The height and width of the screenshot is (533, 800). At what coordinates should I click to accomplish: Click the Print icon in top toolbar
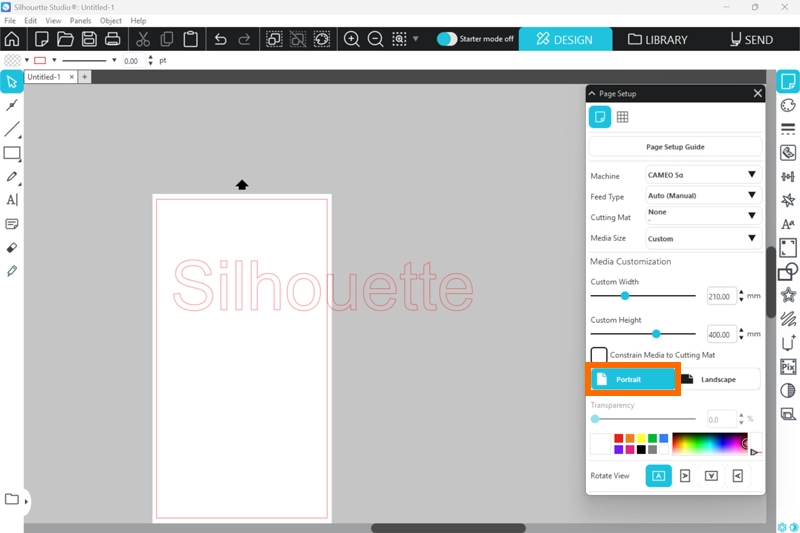tap(113, 40)
